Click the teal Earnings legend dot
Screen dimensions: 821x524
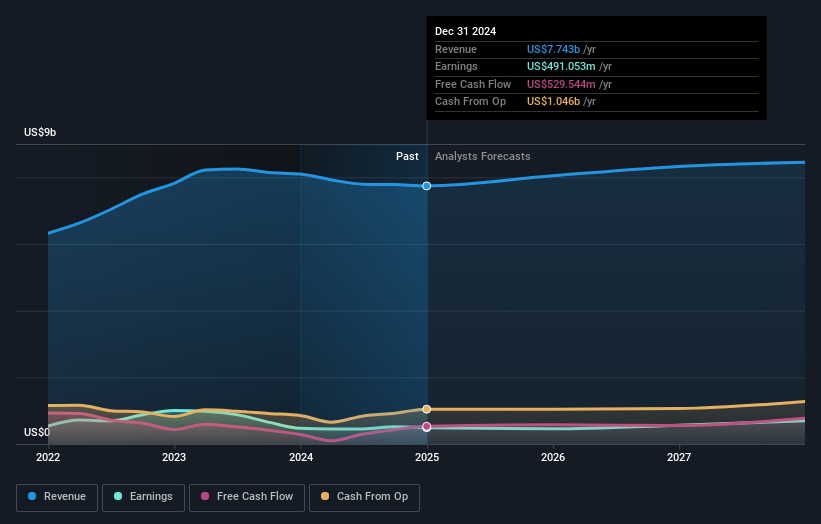118,496
